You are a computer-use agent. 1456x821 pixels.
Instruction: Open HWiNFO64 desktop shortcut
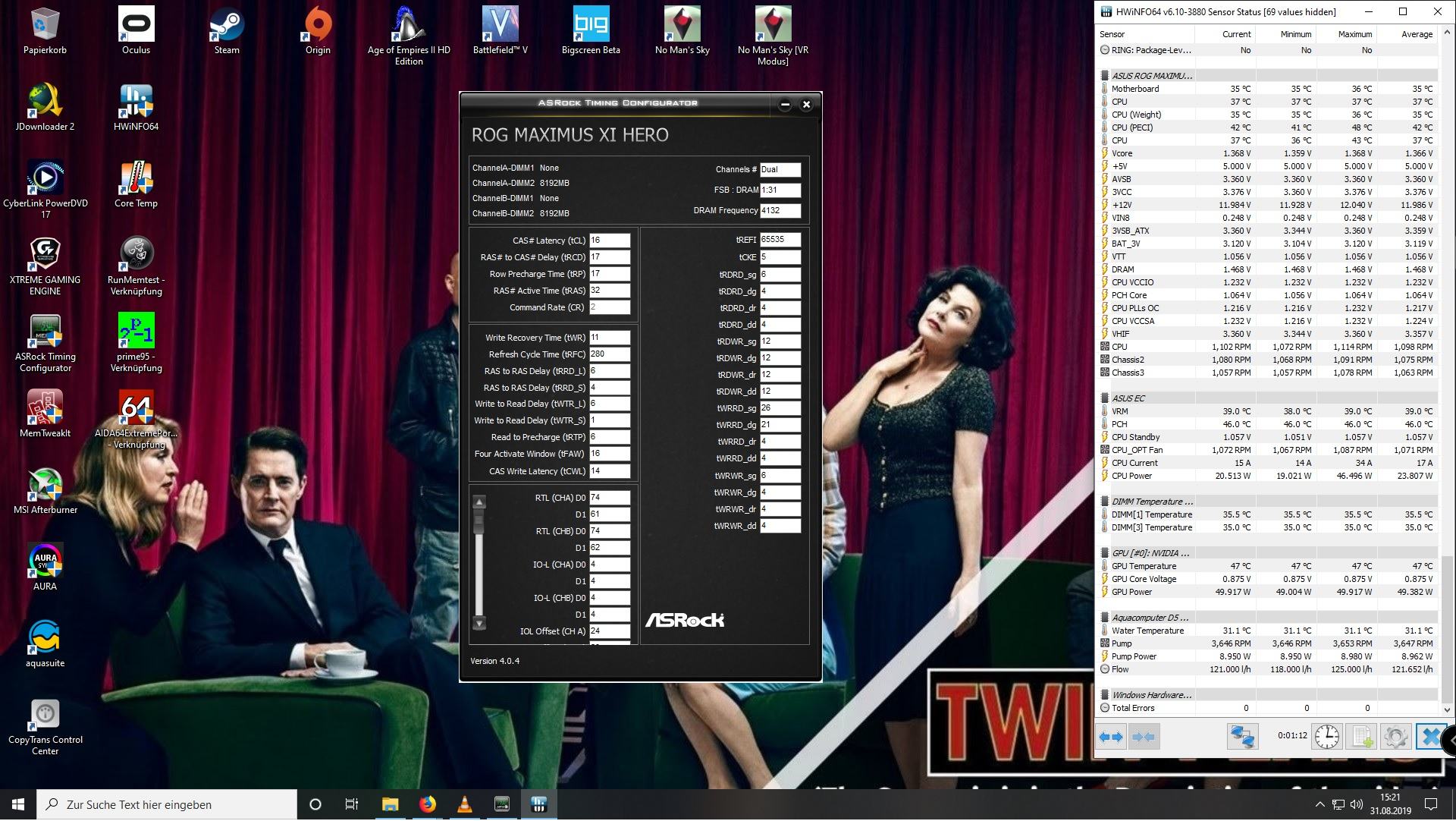tap(136, 108)
